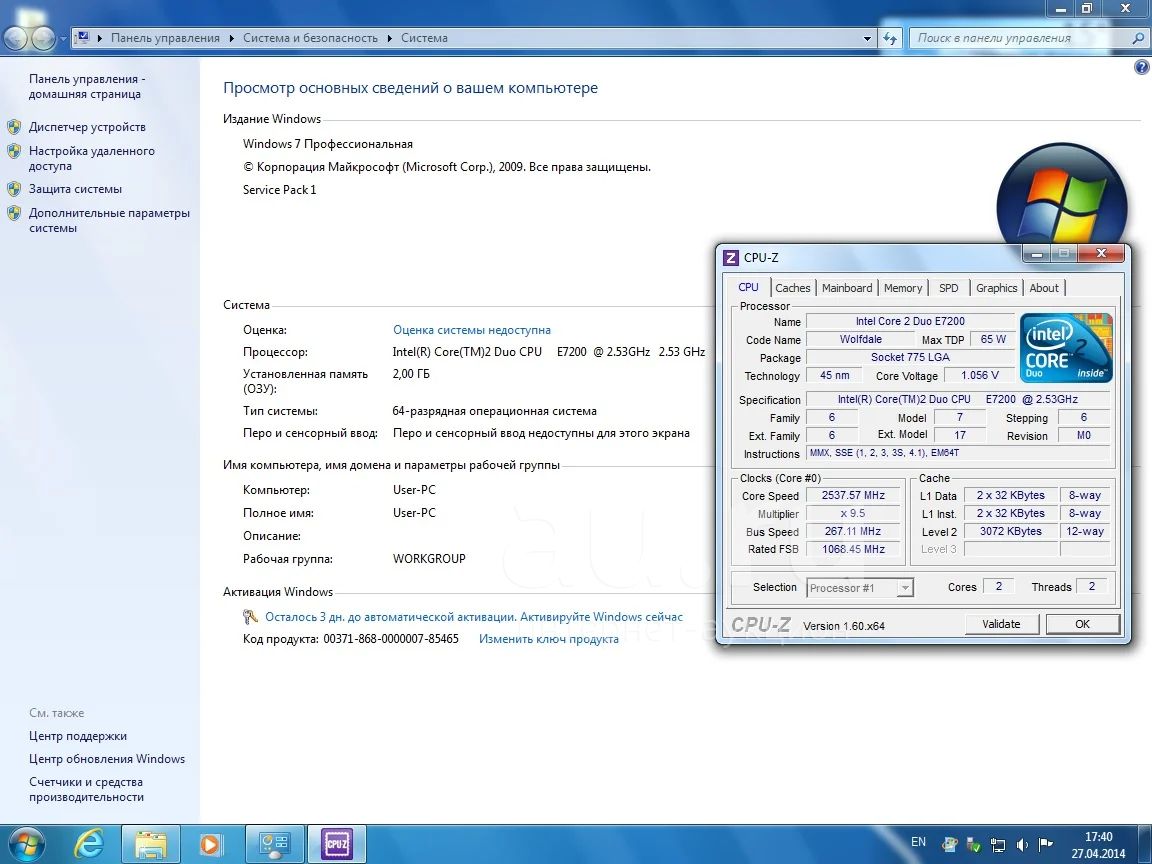Click the Validate button in CPU-Z
1152x864 pixels.
[1001, 624]
